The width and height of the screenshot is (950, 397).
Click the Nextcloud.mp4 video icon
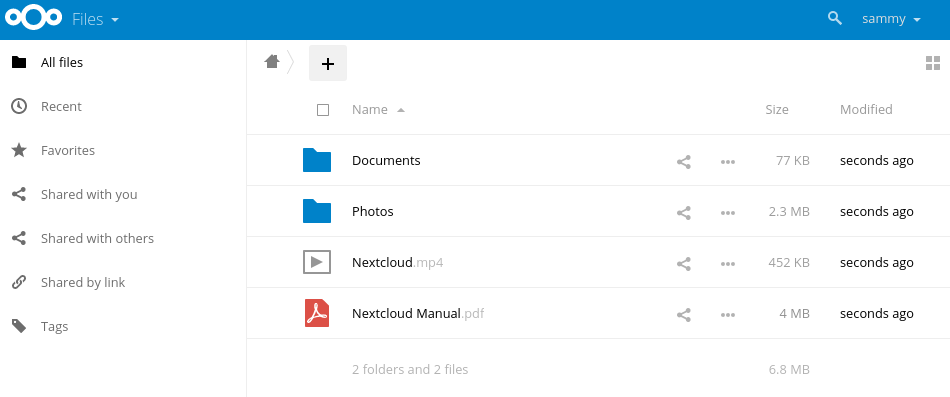pyautogui.click(x=317, y=262)
